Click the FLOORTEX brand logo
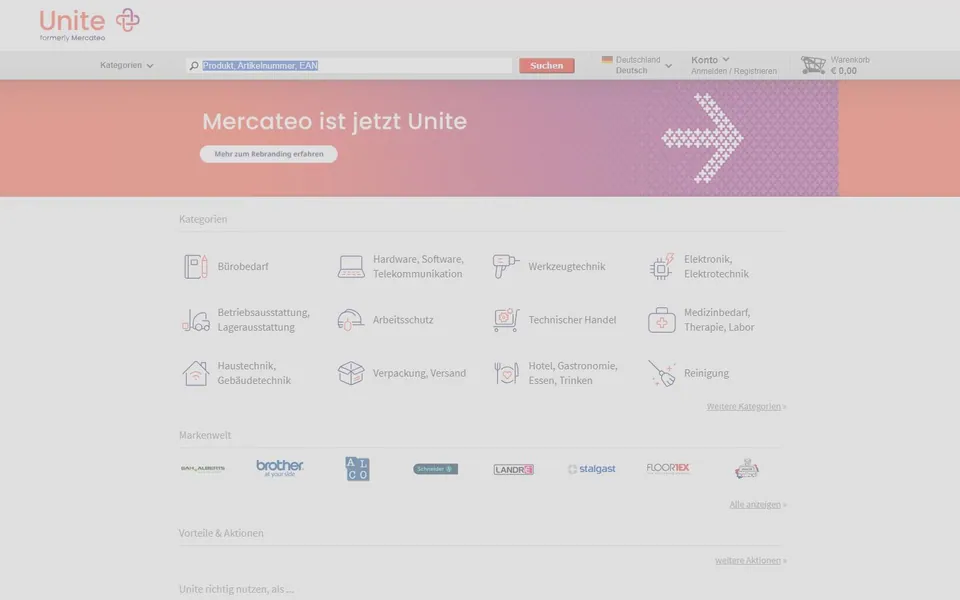The image size is (960, 600). pyautogui.click(x=668, y=469)
